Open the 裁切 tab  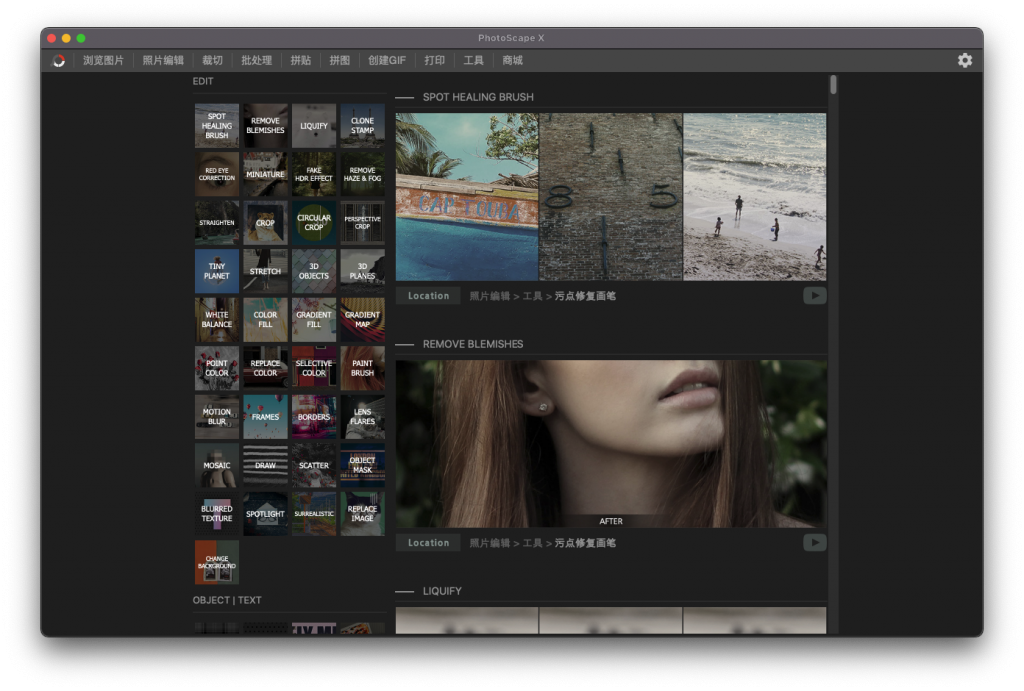[x=212, y=61]
